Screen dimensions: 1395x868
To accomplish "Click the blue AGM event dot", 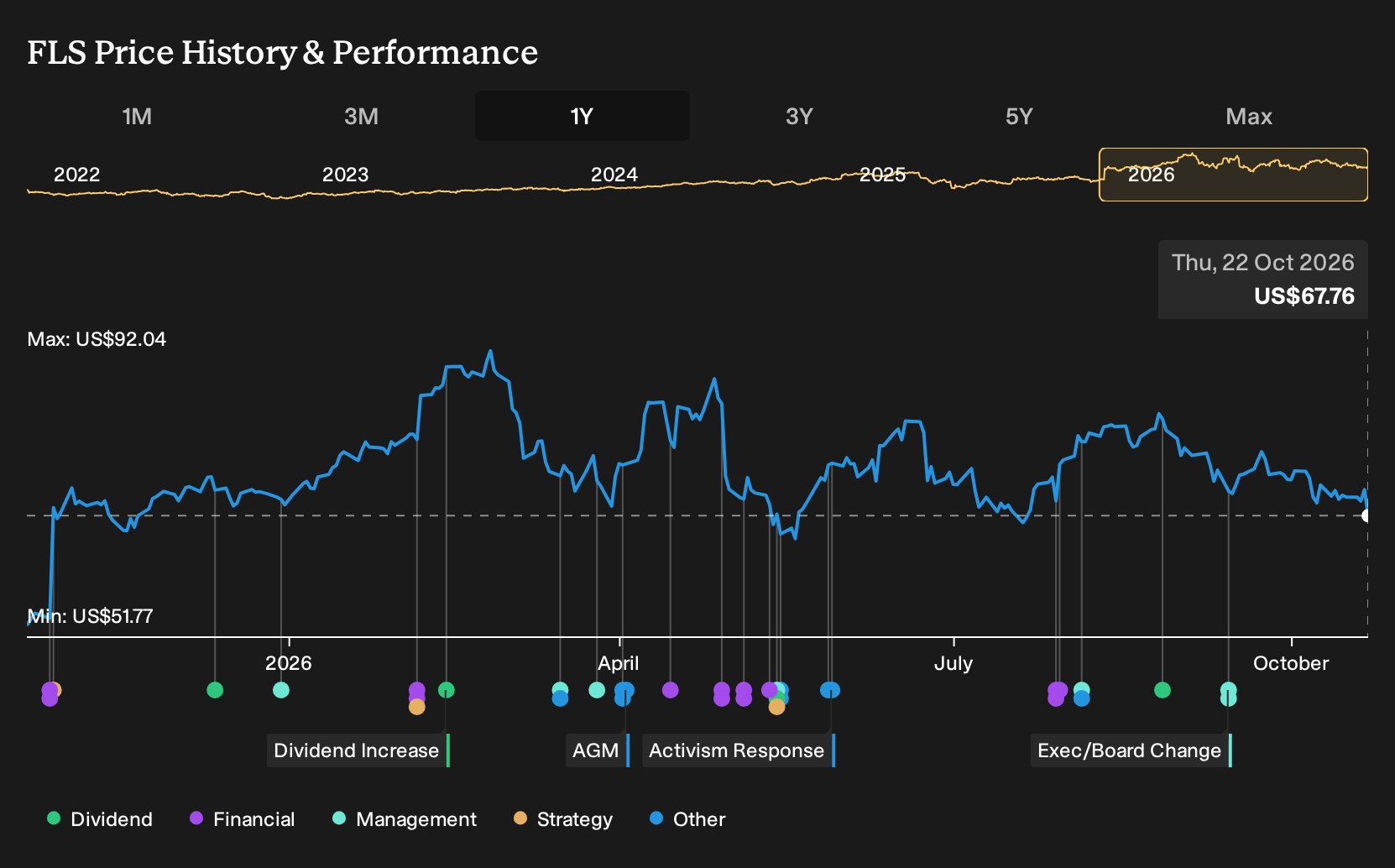I will tap(624, 691).
